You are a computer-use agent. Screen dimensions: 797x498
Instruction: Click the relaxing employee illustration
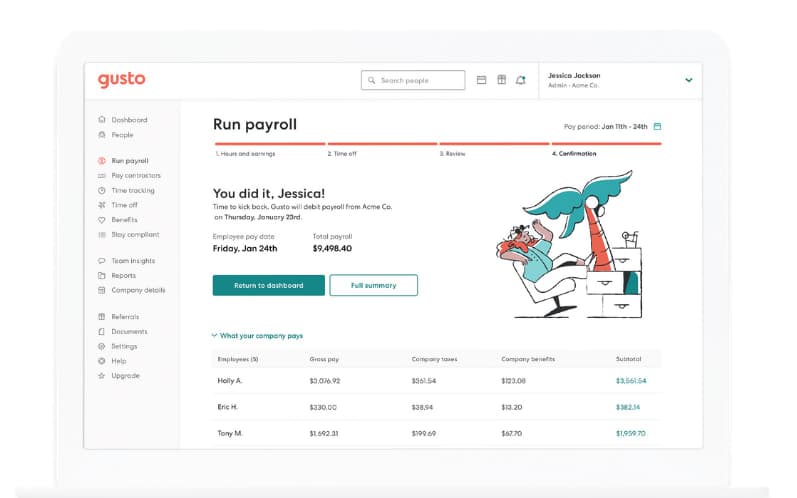click(569, 244)
